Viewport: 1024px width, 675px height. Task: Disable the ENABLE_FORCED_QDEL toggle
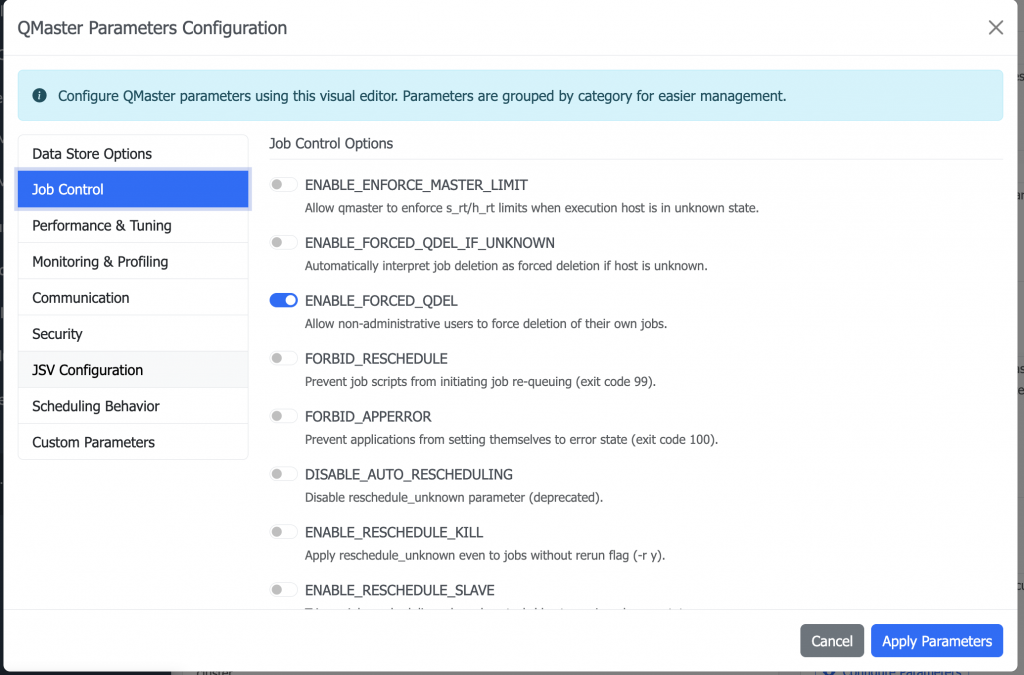click(284, 301)
